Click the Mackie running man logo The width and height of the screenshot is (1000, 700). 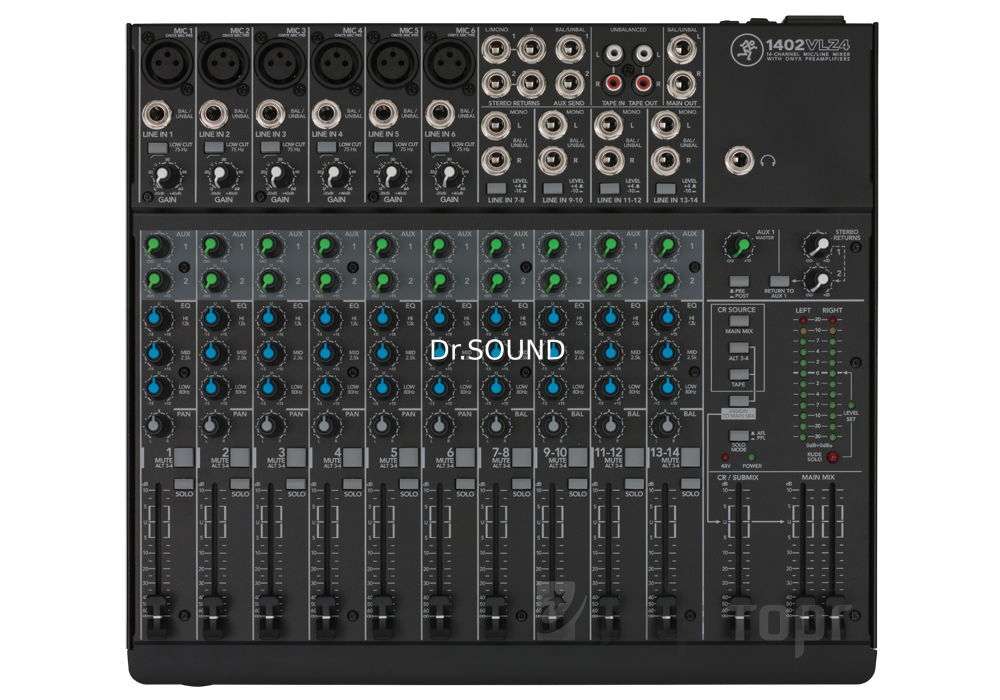point(746,49)
